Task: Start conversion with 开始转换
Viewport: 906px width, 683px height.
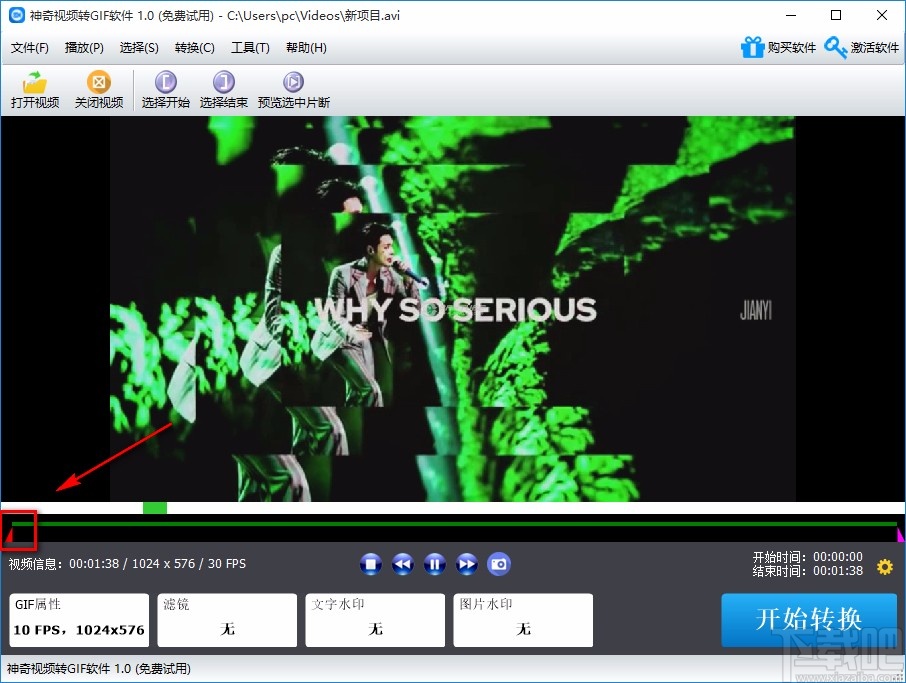Action: pos(809,620)
